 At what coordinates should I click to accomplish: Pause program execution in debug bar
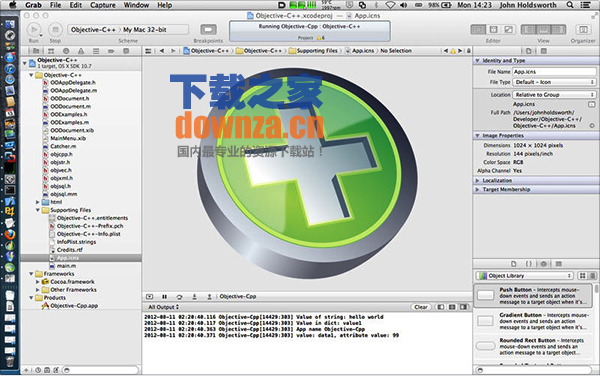coord(164,297)
